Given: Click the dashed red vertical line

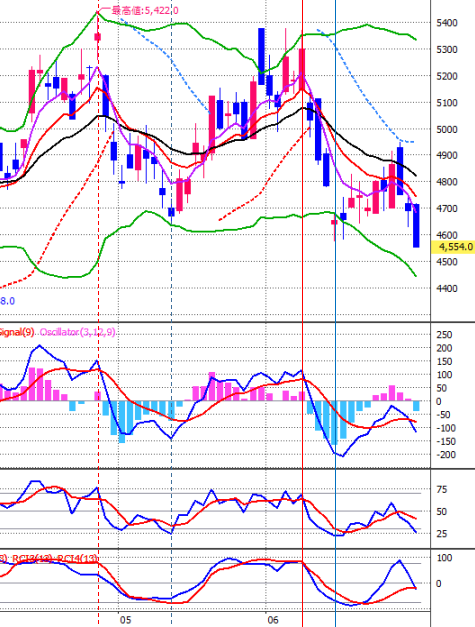Looking at the screenshot, I should tap(98, 280).
